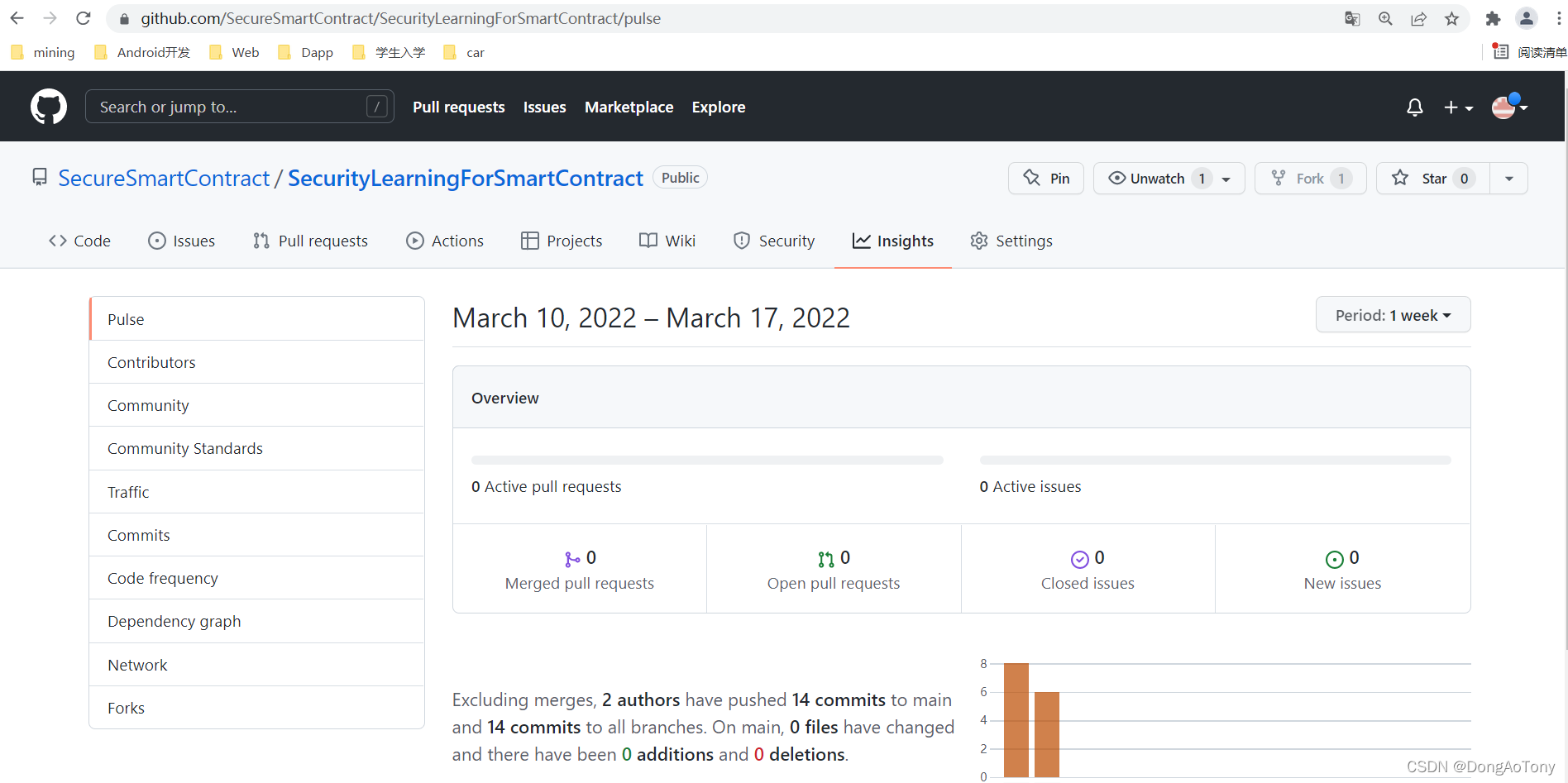Open Code frequency in the sidebar
The height and width of the screenshot is (783, 1568).
(257, 578)
